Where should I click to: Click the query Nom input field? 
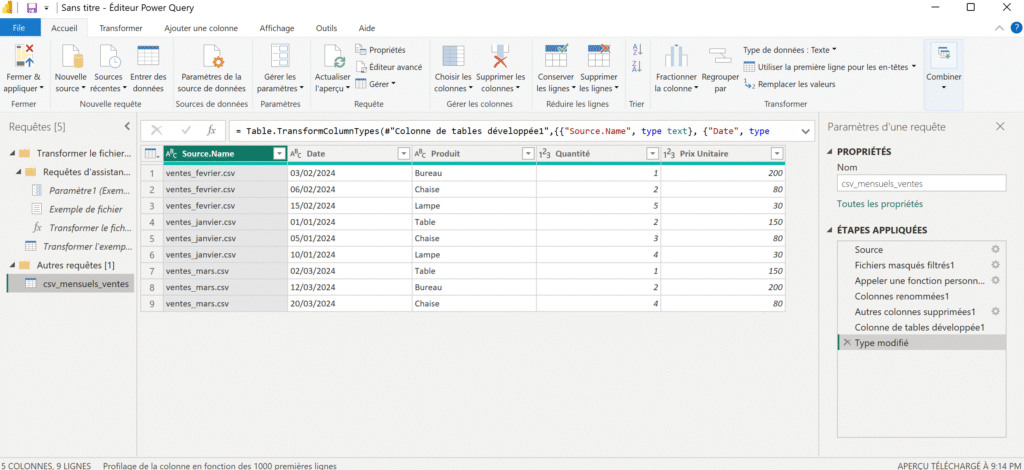click(x=921, y=183)
